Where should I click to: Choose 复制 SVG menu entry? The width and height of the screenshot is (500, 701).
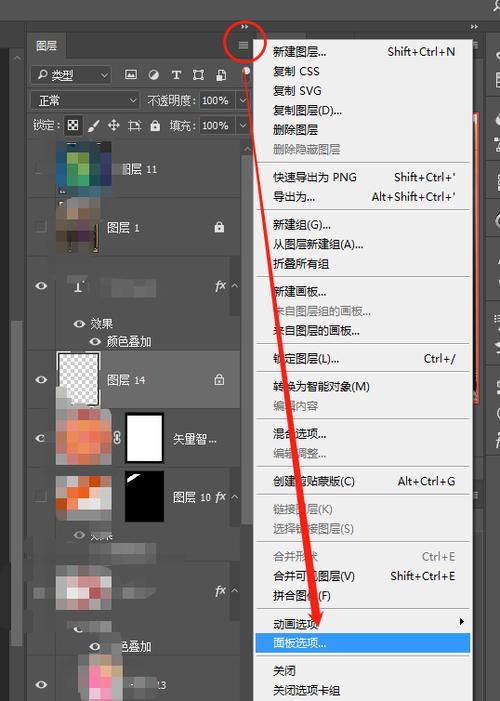[x=363, y=91]
